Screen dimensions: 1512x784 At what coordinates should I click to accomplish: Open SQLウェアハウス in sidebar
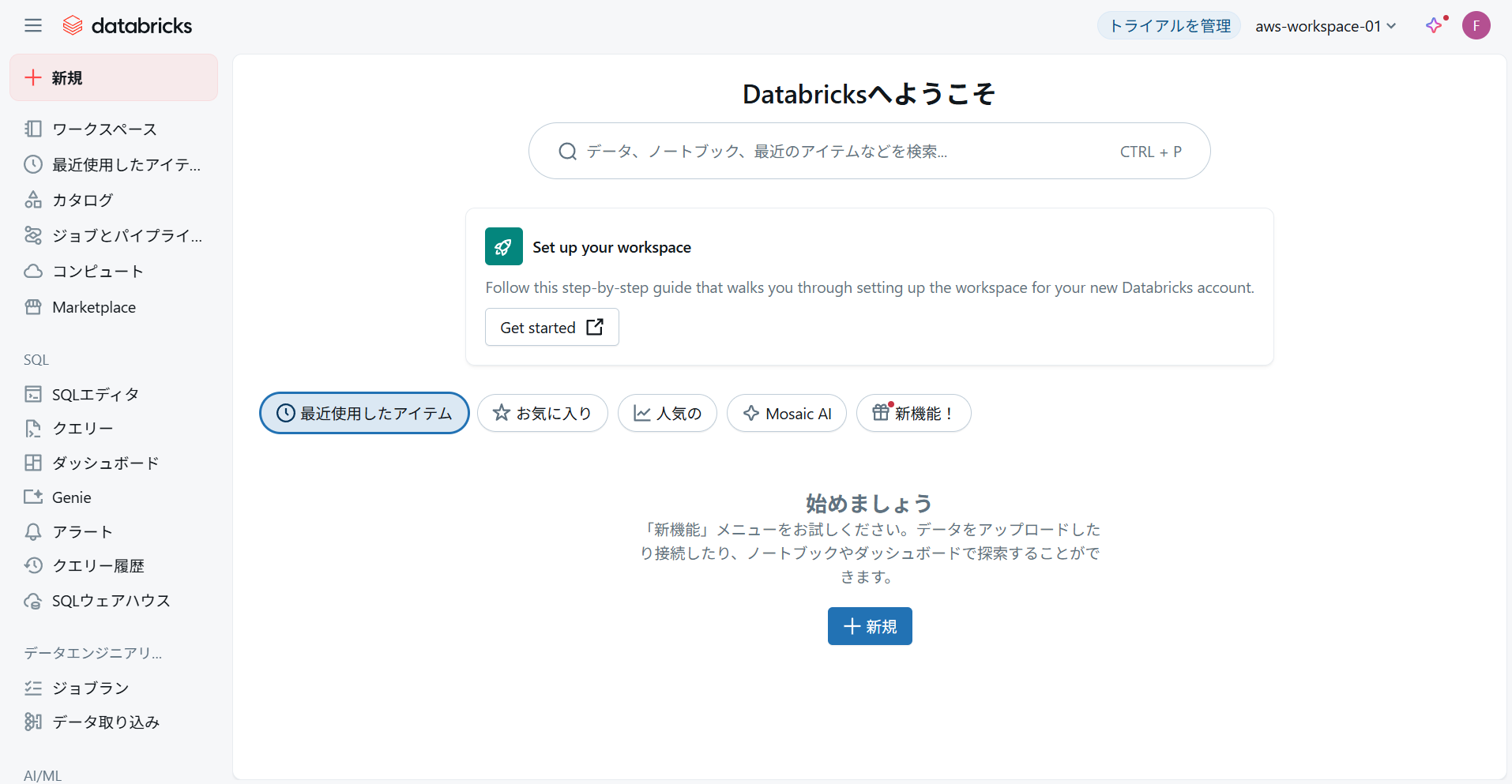pyautogui.click(x=111, y=601)
